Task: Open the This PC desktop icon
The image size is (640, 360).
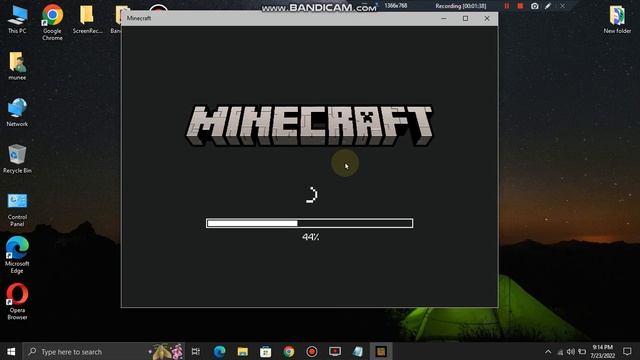Action: point(17,19)
